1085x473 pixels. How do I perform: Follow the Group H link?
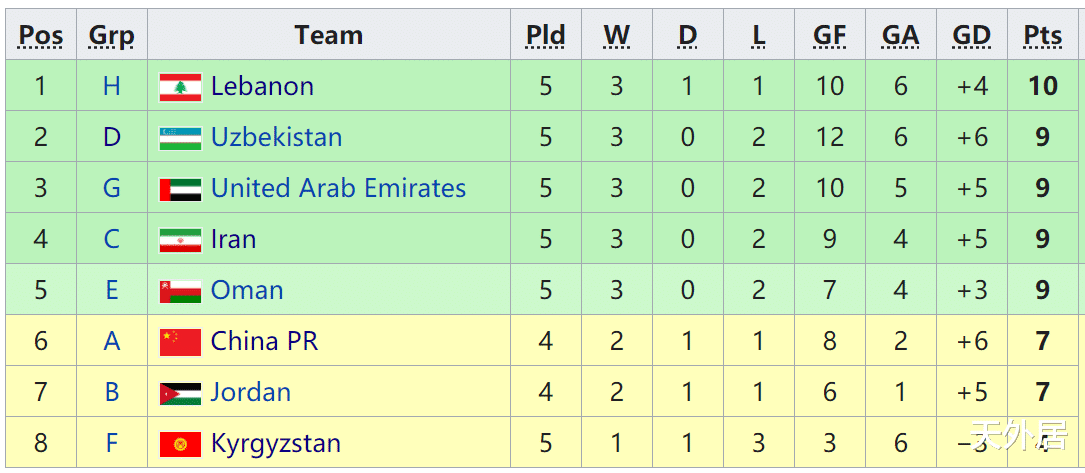(111, 87)
